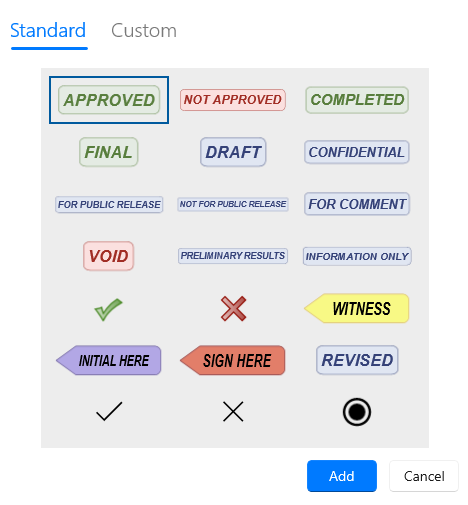Screen dimensions: 468x505
Task: Pick the orange SIGN HERE stamp
Action: pyautogui.click(x=233, y=360)
